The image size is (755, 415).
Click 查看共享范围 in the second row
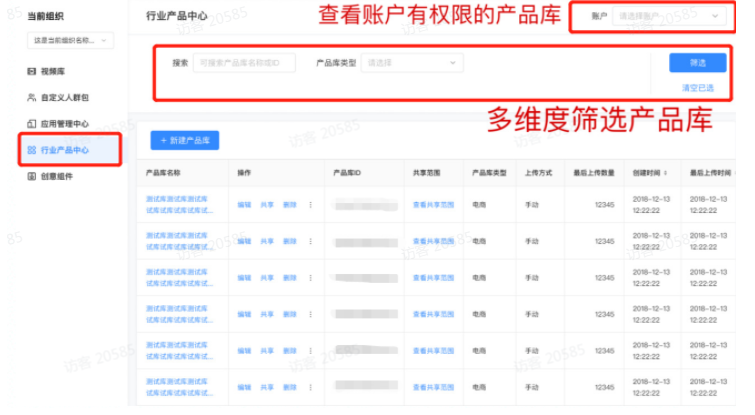(x=433, y=241)
